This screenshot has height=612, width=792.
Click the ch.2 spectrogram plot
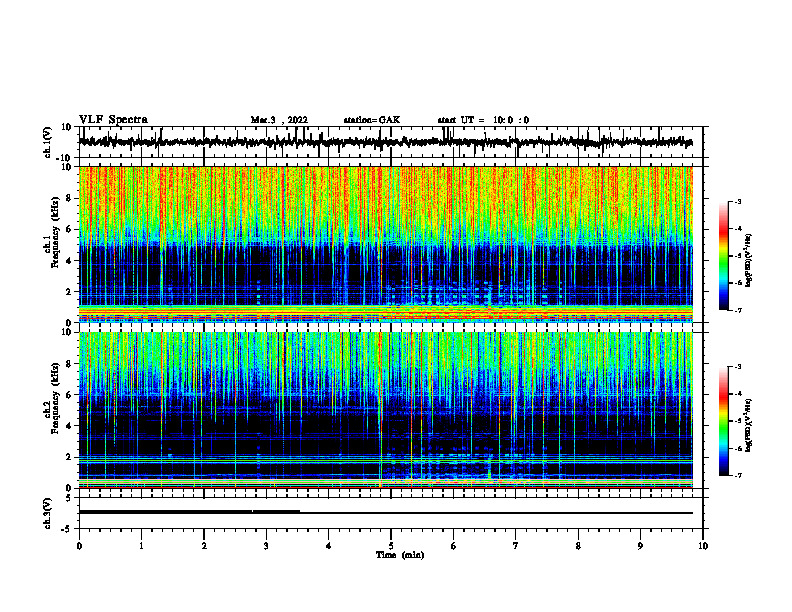386,410
